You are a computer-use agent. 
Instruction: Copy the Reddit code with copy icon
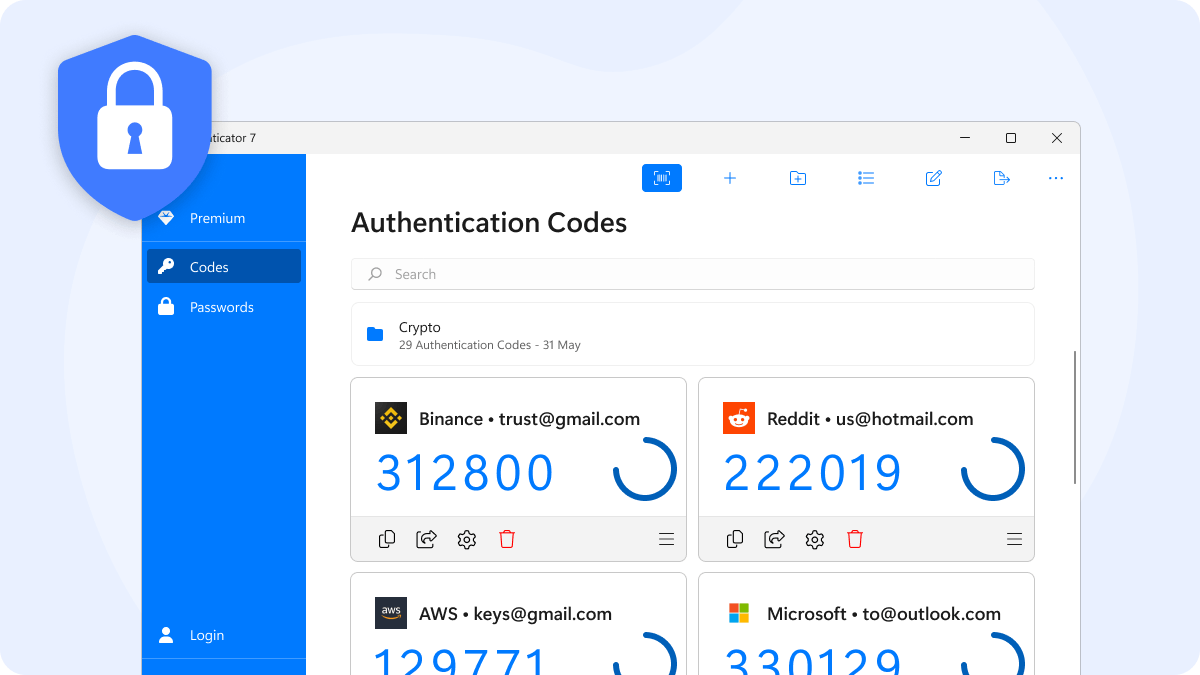click(735, 539)
